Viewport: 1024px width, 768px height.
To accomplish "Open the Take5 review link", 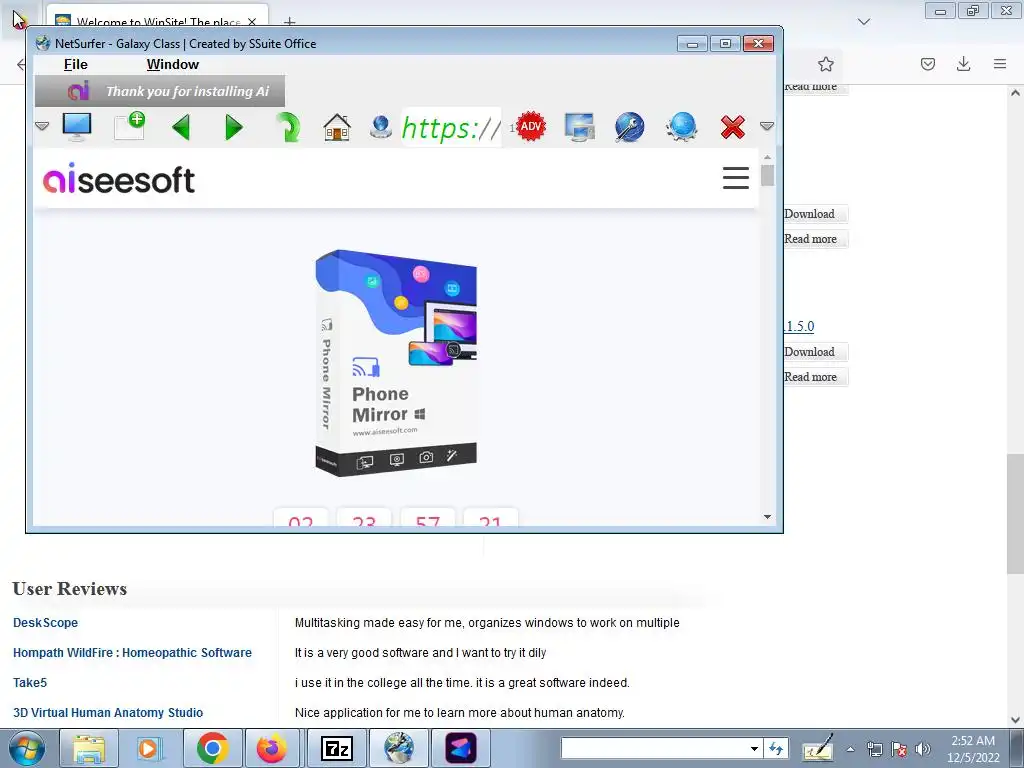I will coord(30,682).
